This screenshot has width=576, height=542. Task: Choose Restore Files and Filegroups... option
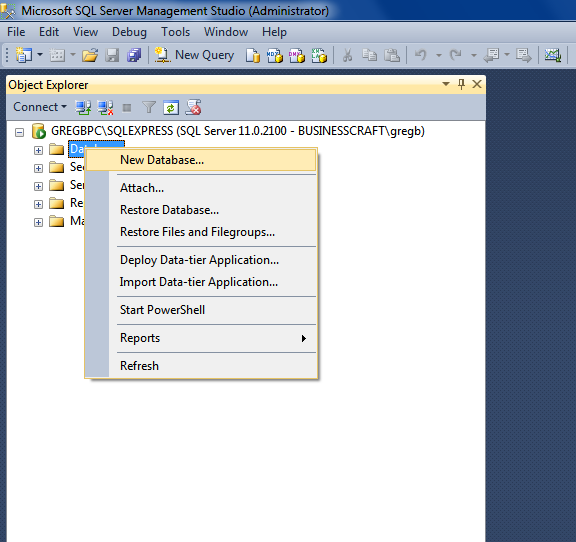click(x=201, y=232)
